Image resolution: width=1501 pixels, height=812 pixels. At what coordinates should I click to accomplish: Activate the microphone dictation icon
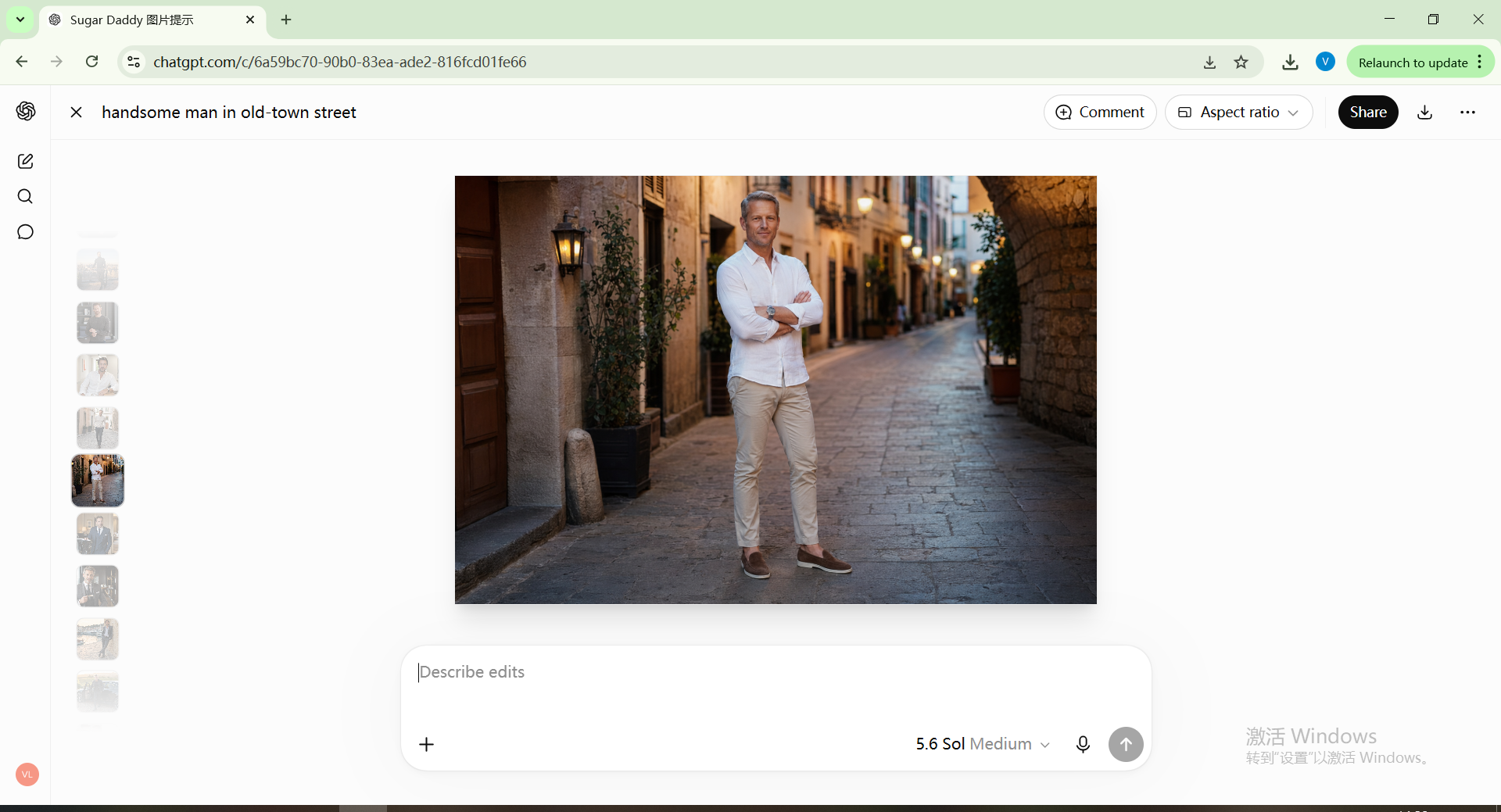point(1083,744)
